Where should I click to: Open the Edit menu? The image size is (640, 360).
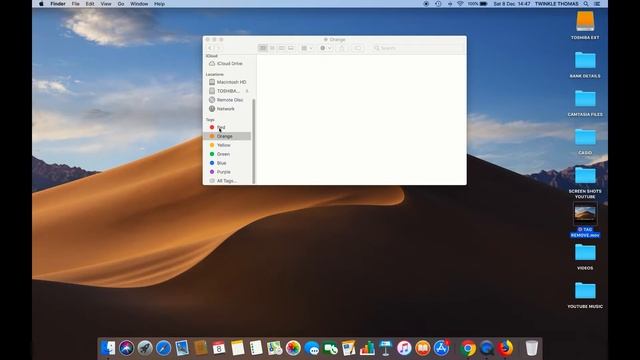pos(90,4)
